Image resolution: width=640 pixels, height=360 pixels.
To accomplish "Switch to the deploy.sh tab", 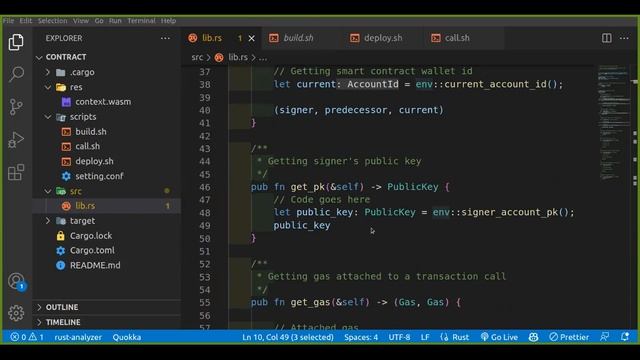I will tap(382, 38).
